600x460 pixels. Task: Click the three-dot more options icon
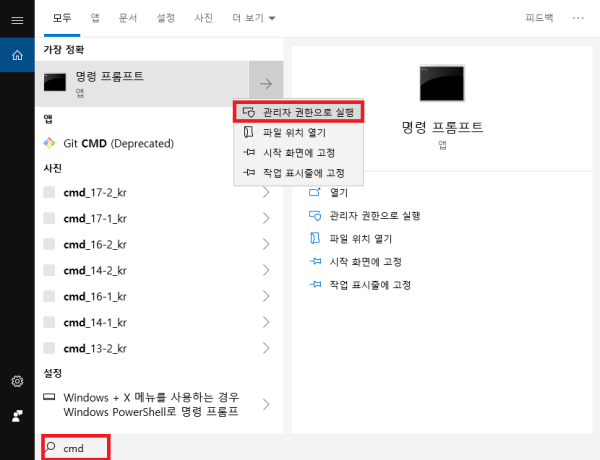pyautogui.click(x=578, y=18)
